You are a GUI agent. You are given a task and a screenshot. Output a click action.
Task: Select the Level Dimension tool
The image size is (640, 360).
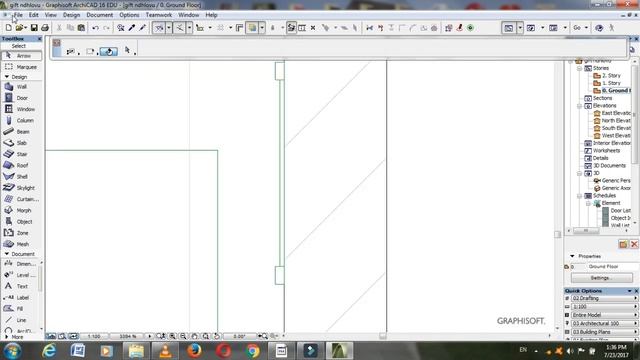(20, 275)
